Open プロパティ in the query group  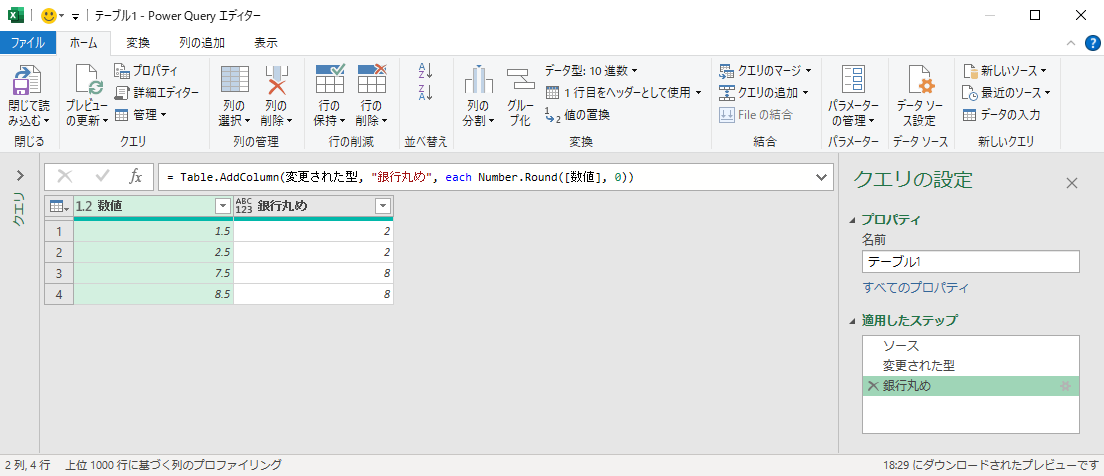click(146, 70)
